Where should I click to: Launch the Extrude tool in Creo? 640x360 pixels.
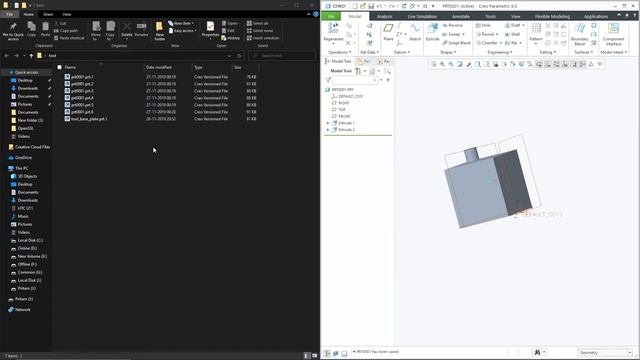[x=432, y=32]
